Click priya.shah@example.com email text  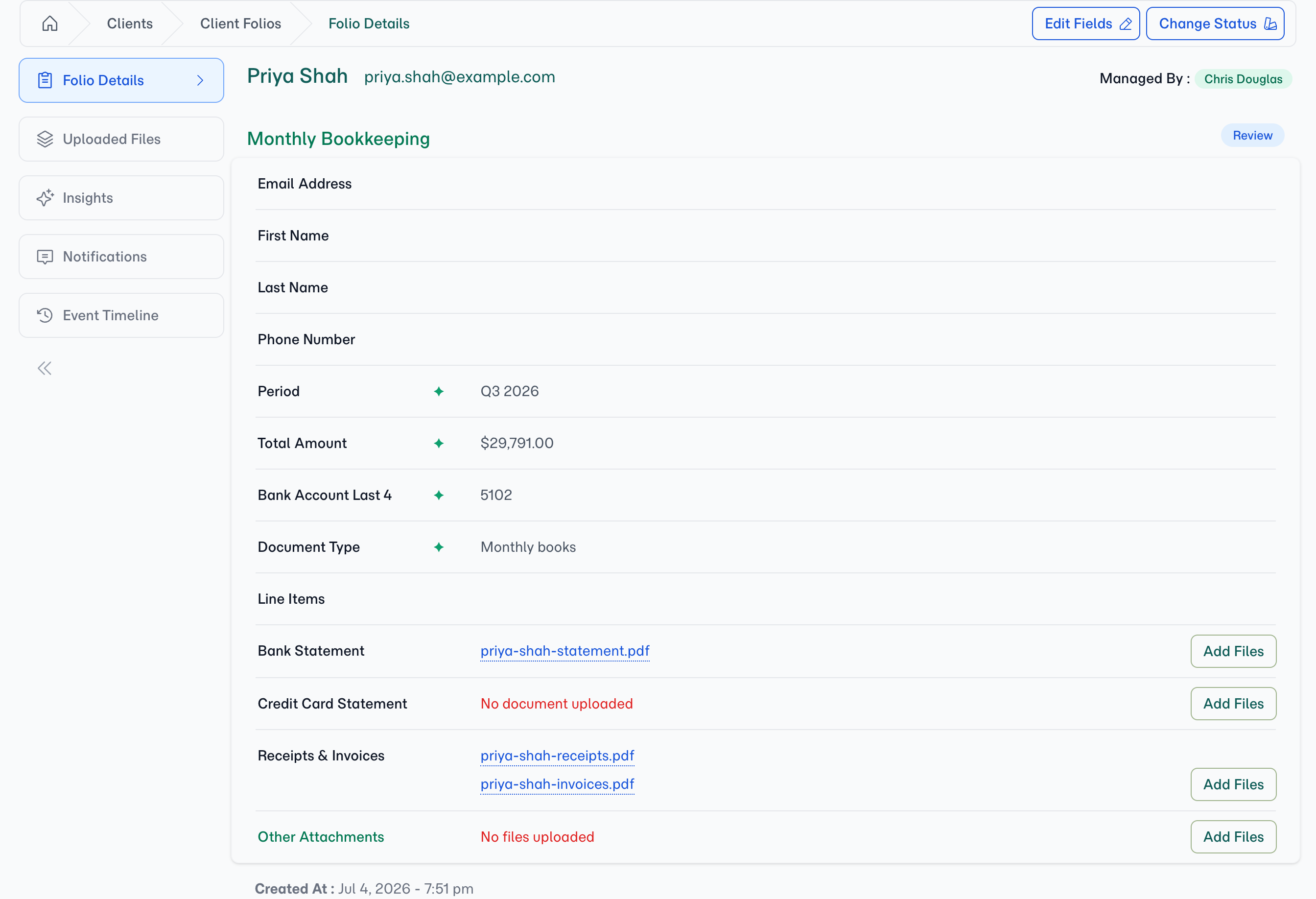[459, 76]
